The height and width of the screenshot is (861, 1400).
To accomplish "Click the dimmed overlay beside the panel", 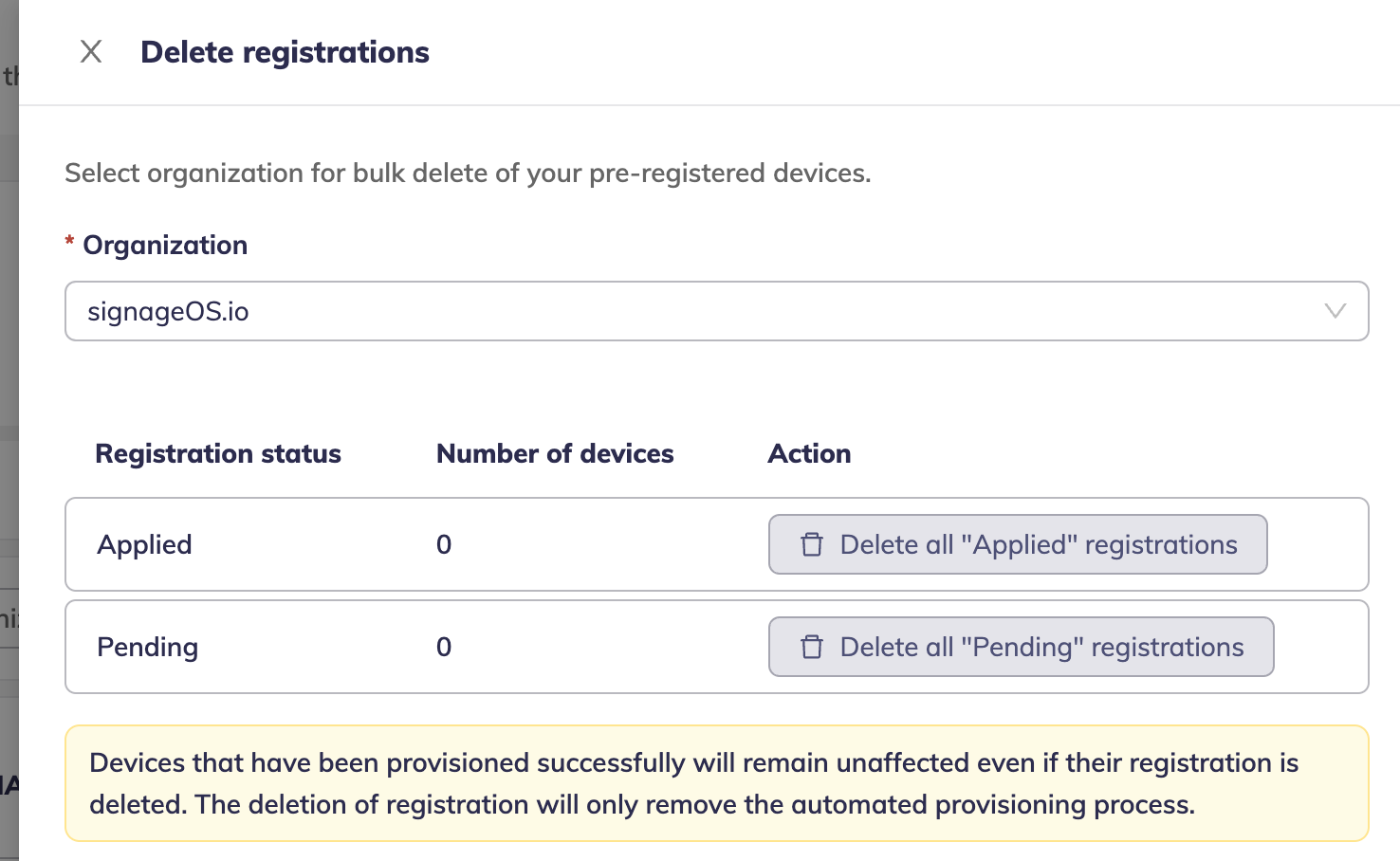I will coord(9,379).
